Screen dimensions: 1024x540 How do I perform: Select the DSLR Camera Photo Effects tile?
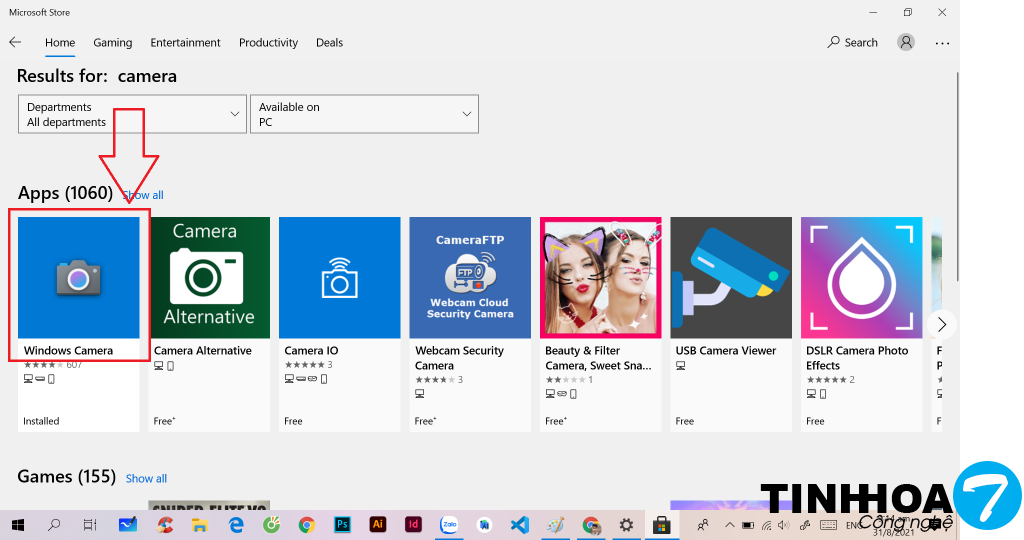(x=861, y=278)
